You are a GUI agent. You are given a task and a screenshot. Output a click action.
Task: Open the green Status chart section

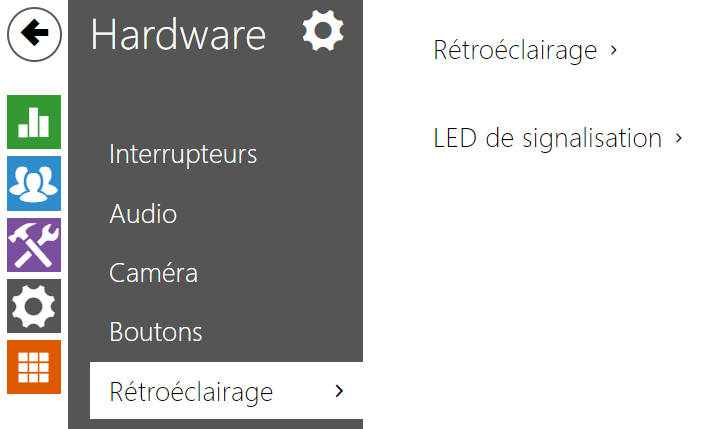coord(34,122)
